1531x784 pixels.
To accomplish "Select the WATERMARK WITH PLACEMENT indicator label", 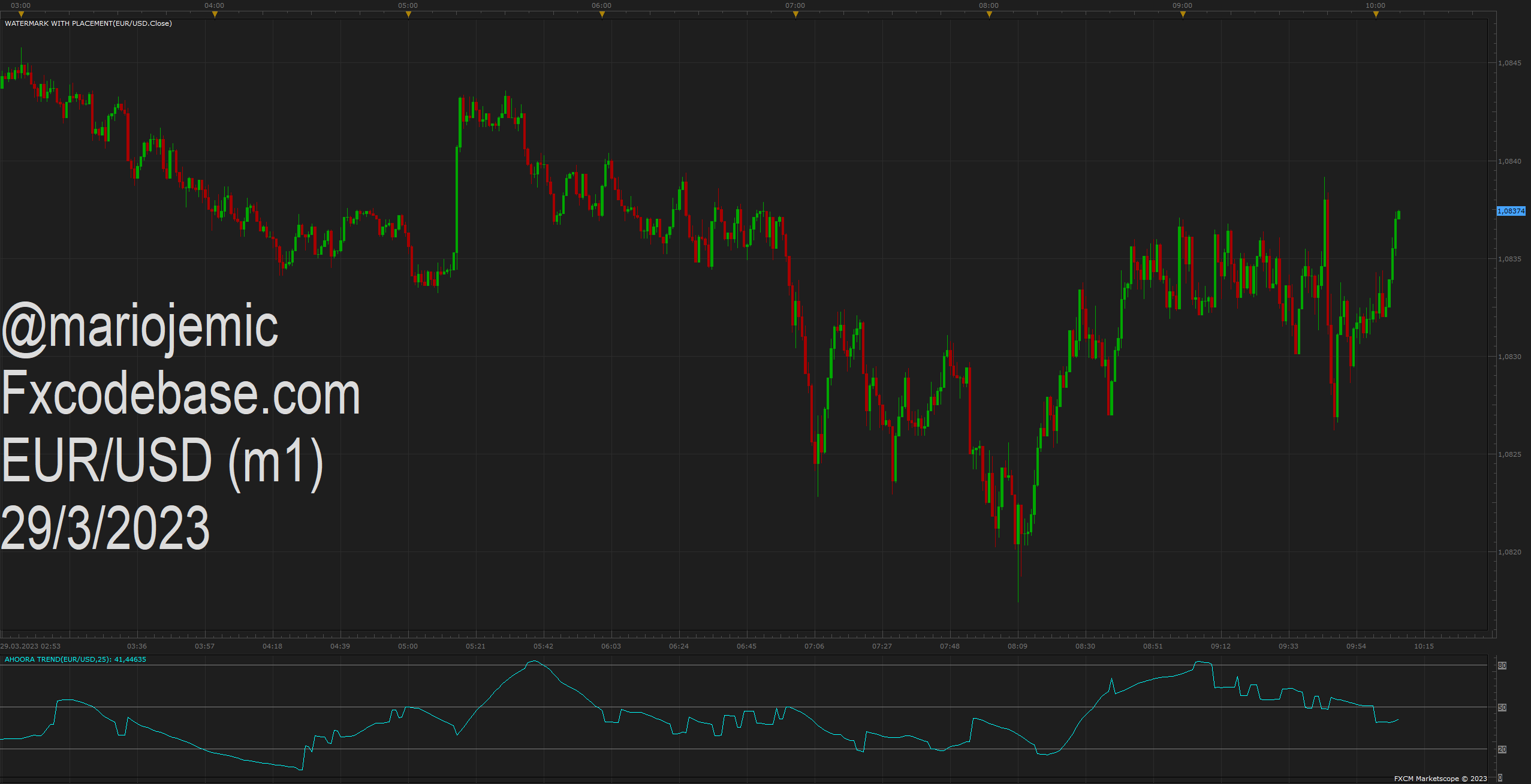I will point(88,23).
